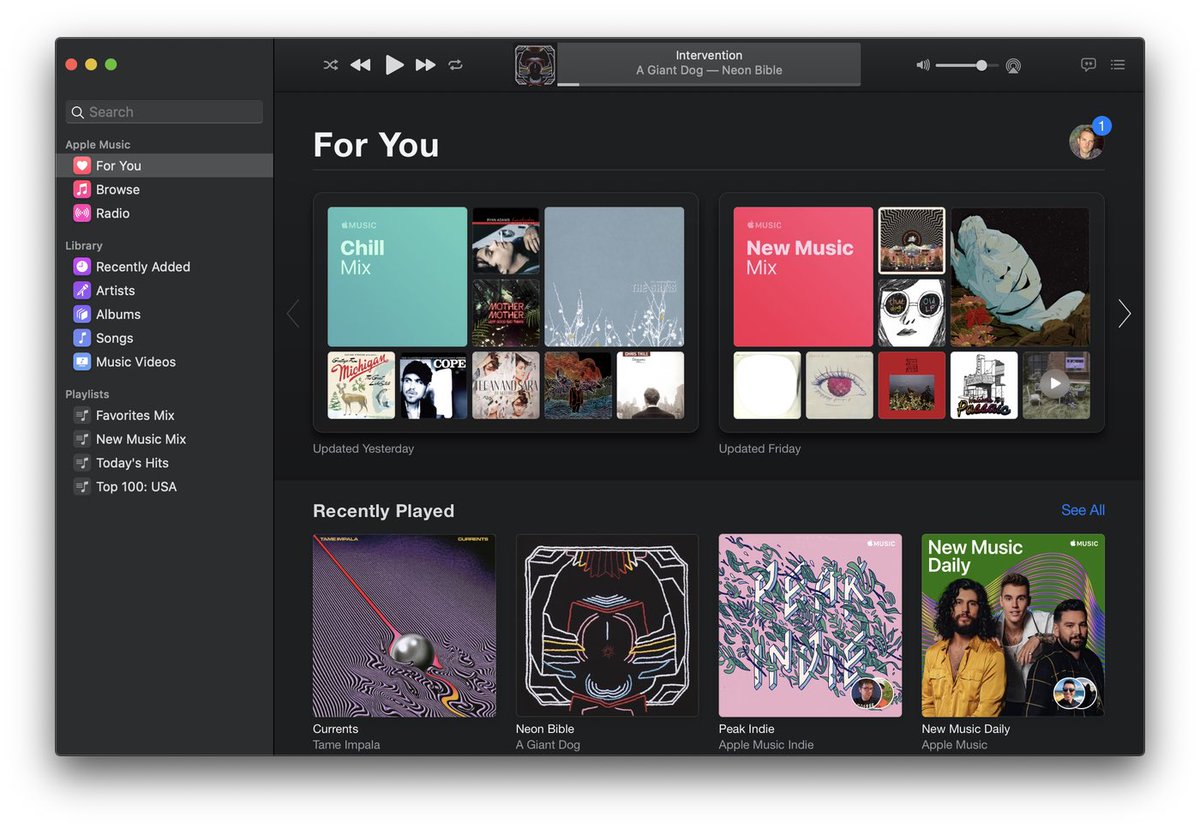Click the Intervention song title
Image resolution: width=1200 pixels, height=829 pixels.
[x=709, y=55]
